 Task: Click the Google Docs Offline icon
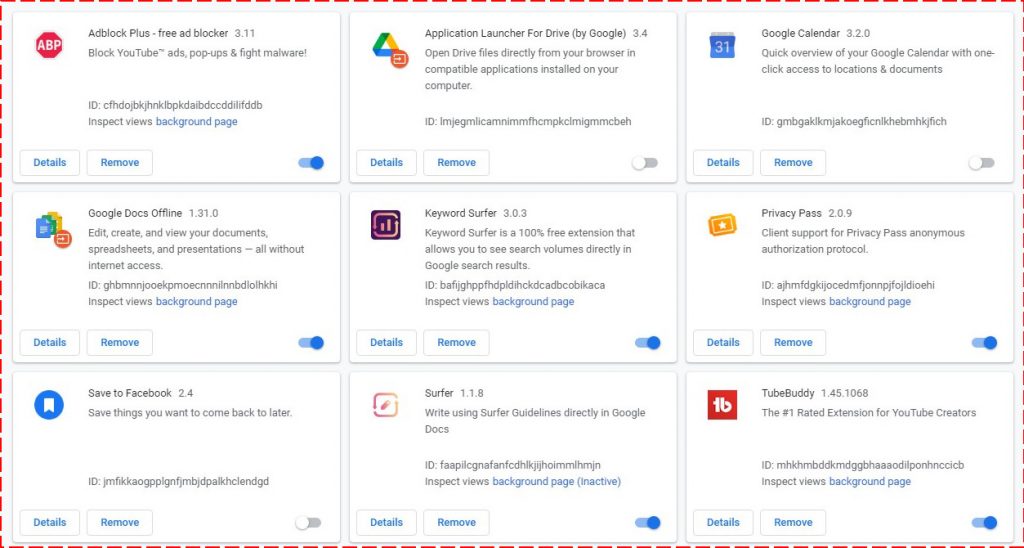click(x=53, y=229)
